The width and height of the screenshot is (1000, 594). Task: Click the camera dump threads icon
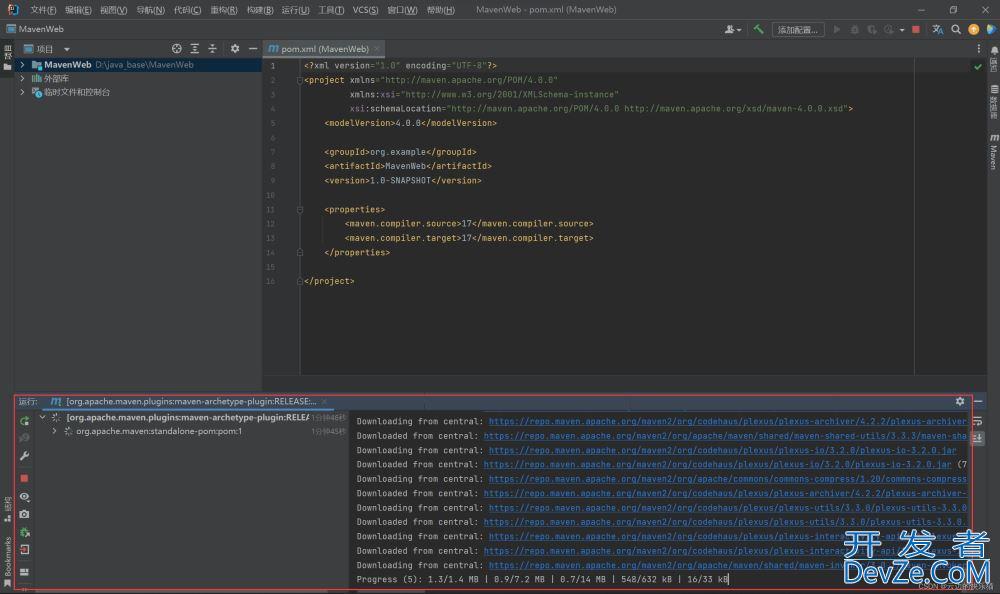click(x=24, y=514)
